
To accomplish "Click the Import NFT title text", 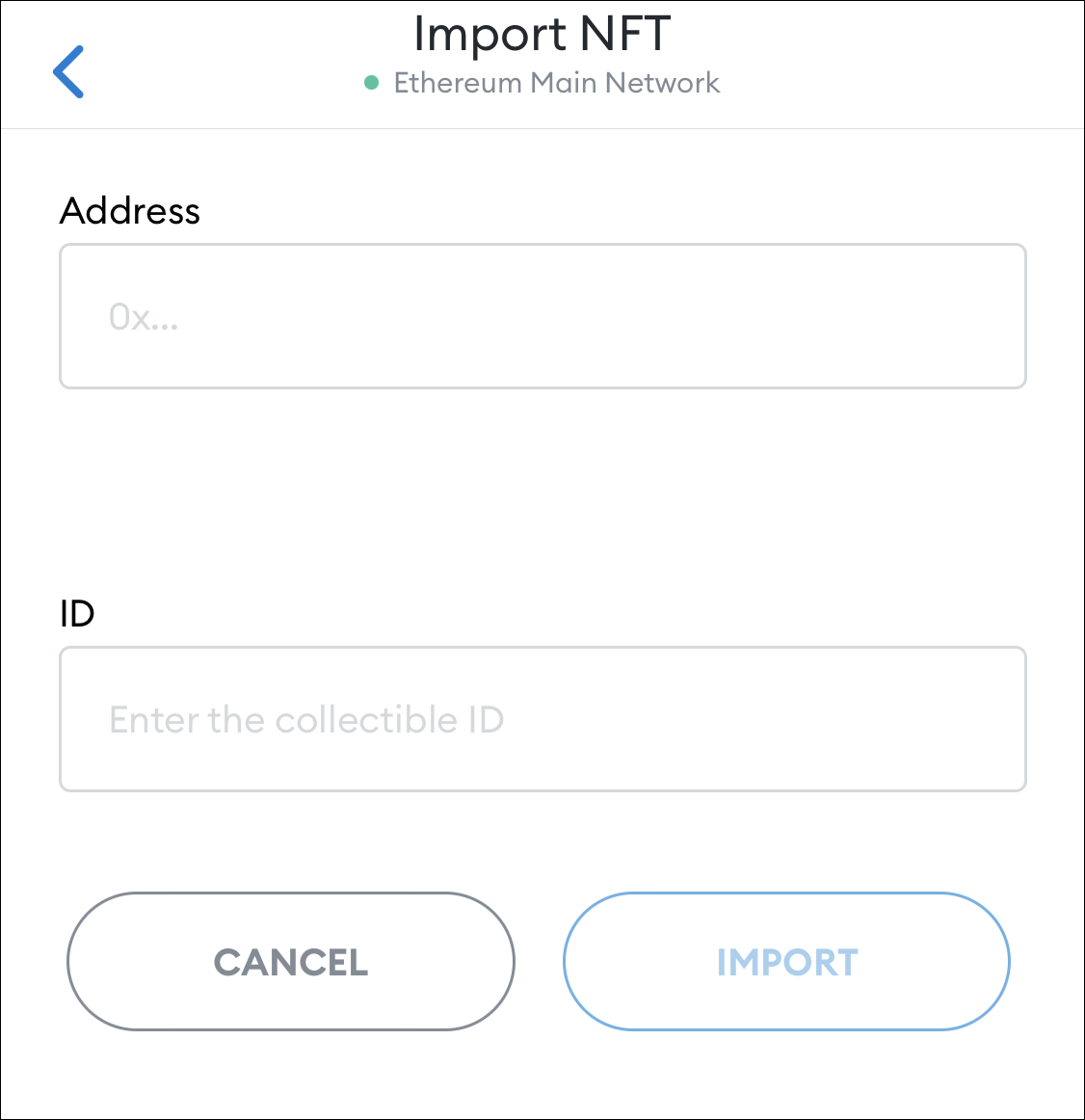I will (542, 34).
